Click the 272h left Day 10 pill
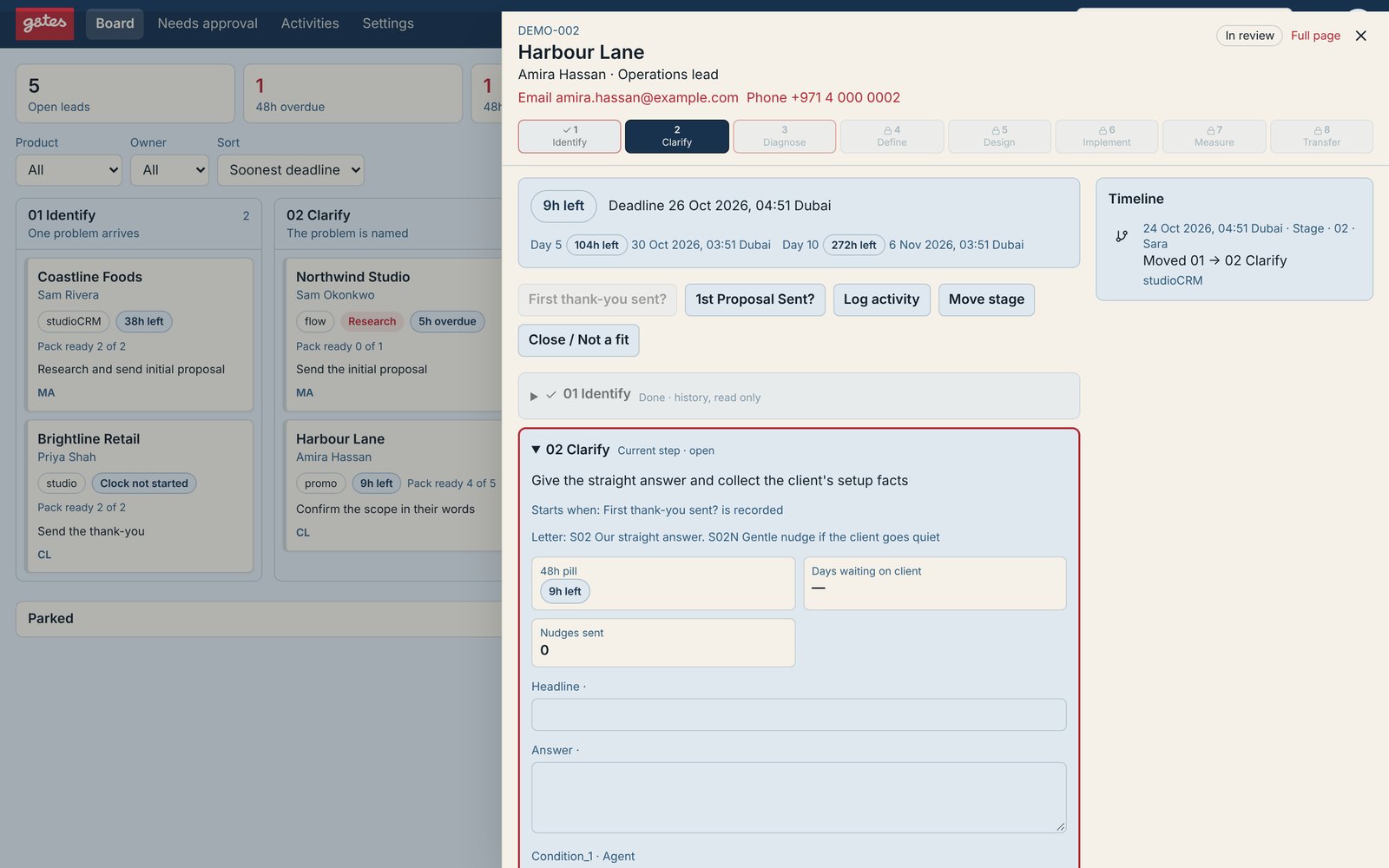The height and width of the screenshot is (868, 1389). click(x=853, y=246)
